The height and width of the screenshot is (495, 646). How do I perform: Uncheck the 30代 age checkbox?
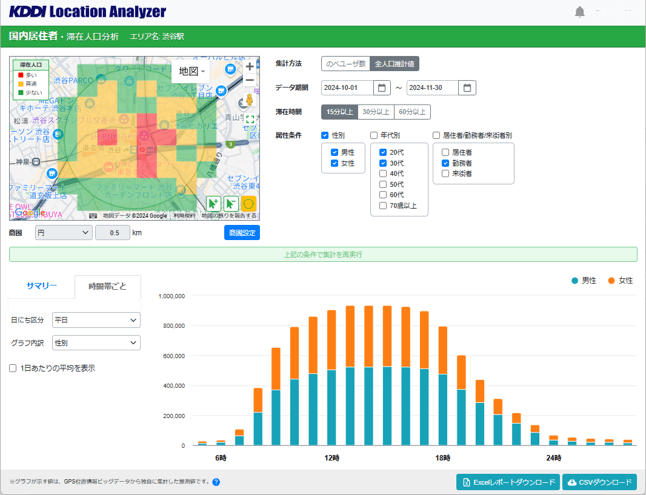(x=383, y=163)
